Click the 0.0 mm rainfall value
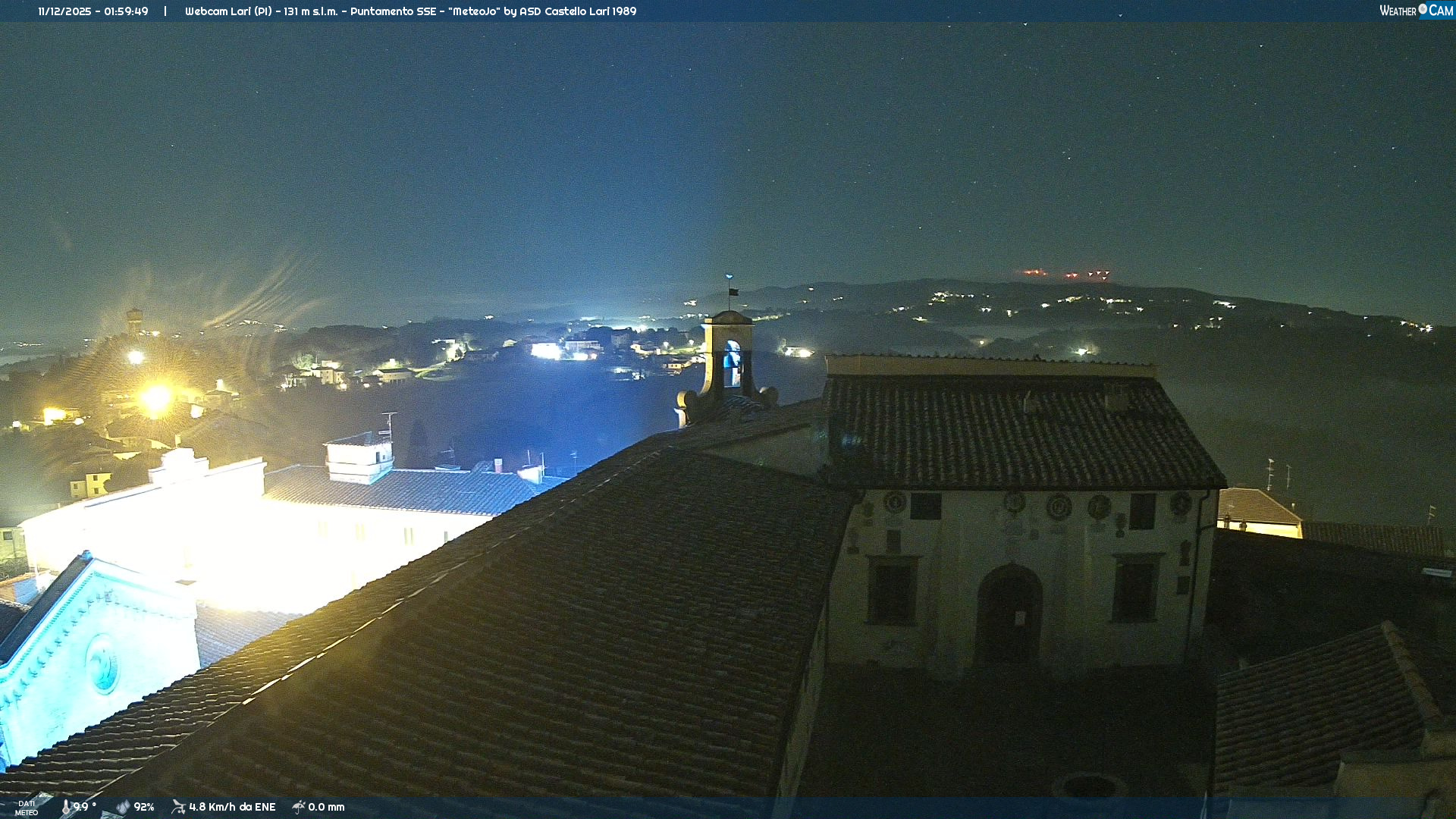Screen dimensions: 1456x819 (326, 807)
